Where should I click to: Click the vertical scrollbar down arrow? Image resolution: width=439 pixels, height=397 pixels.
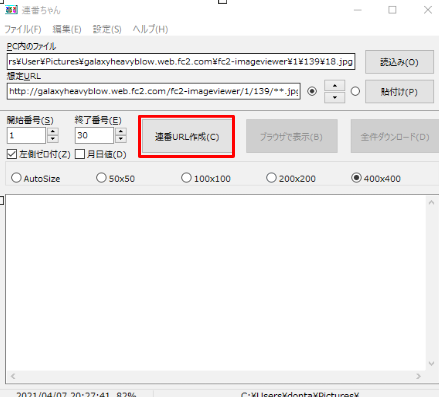[431, 364]
